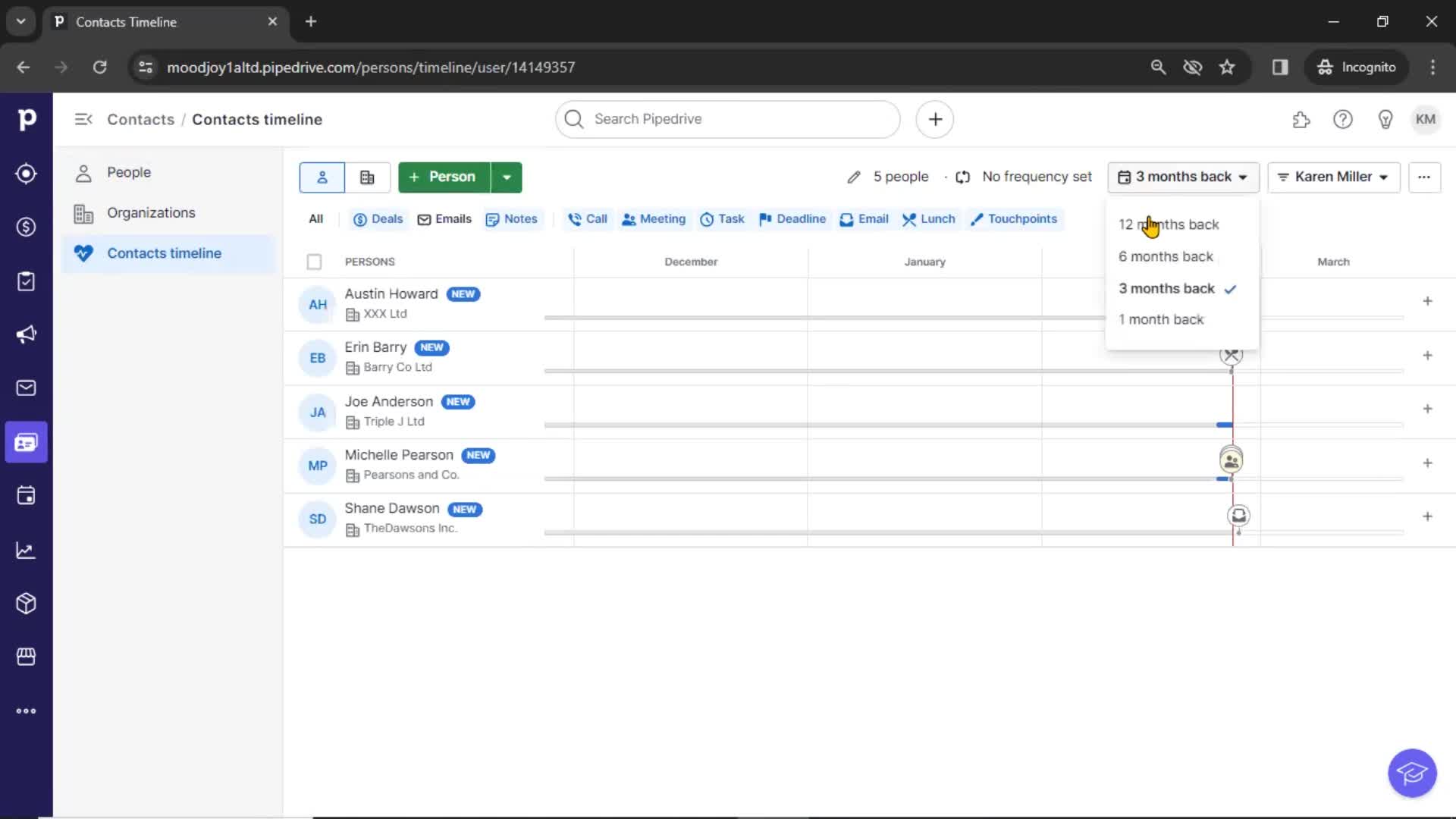Click the All activity tab
Image resolution: width=1456 pixels, height=819 pixels.
click(316, 218)
